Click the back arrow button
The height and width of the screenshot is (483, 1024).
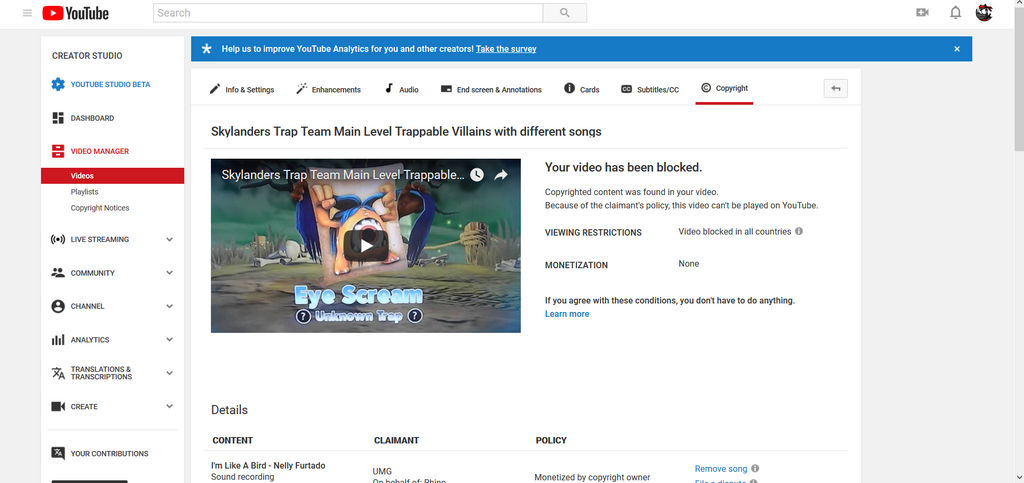(x=835, y=89)
